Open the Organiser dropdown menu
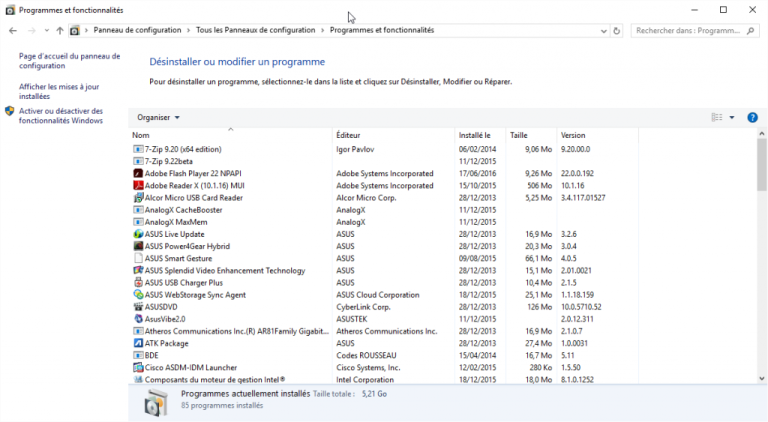Screen dimensions: 768x422 (x=158, y=117)
